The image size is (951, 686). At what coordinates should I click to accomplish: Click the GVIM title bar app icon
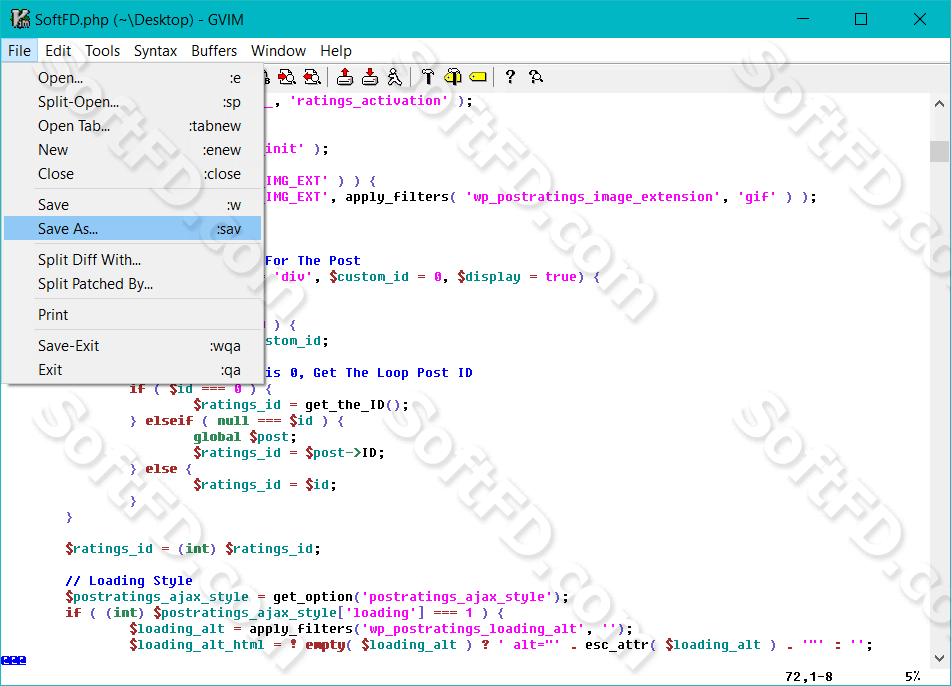[20, 19]
